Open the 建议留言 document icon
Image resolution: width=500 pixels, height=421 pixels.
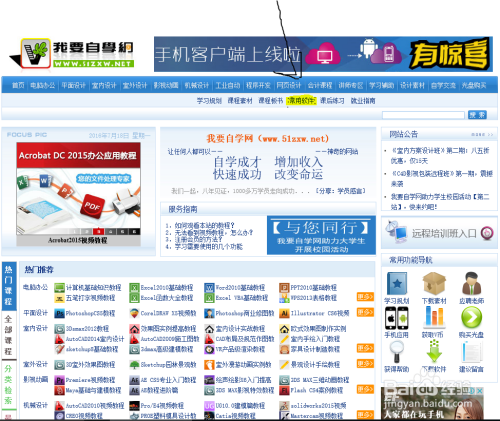(471, 352)
